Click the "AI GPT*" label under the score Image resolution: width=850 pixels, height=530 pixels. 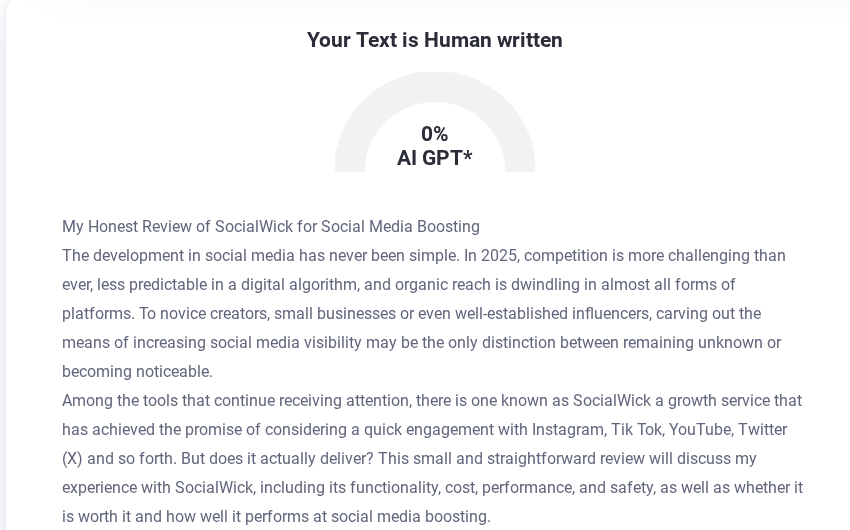tap(434, 158)
